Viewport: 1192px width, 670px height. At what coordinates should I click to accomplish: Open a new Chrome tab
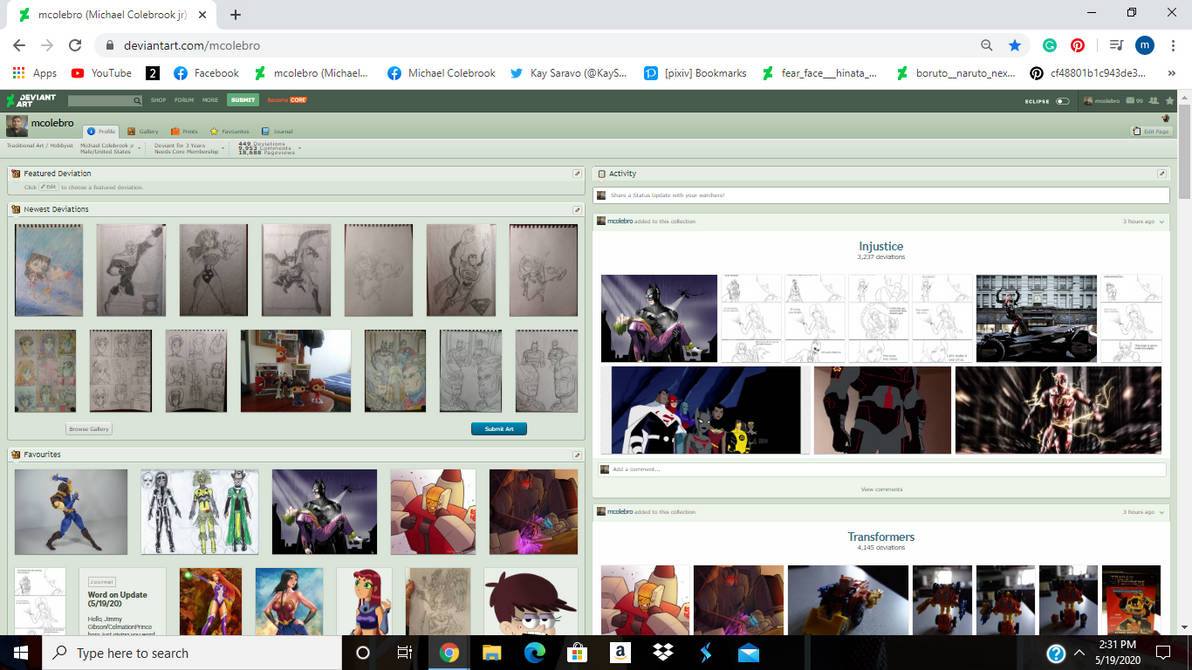click(236, 14)
